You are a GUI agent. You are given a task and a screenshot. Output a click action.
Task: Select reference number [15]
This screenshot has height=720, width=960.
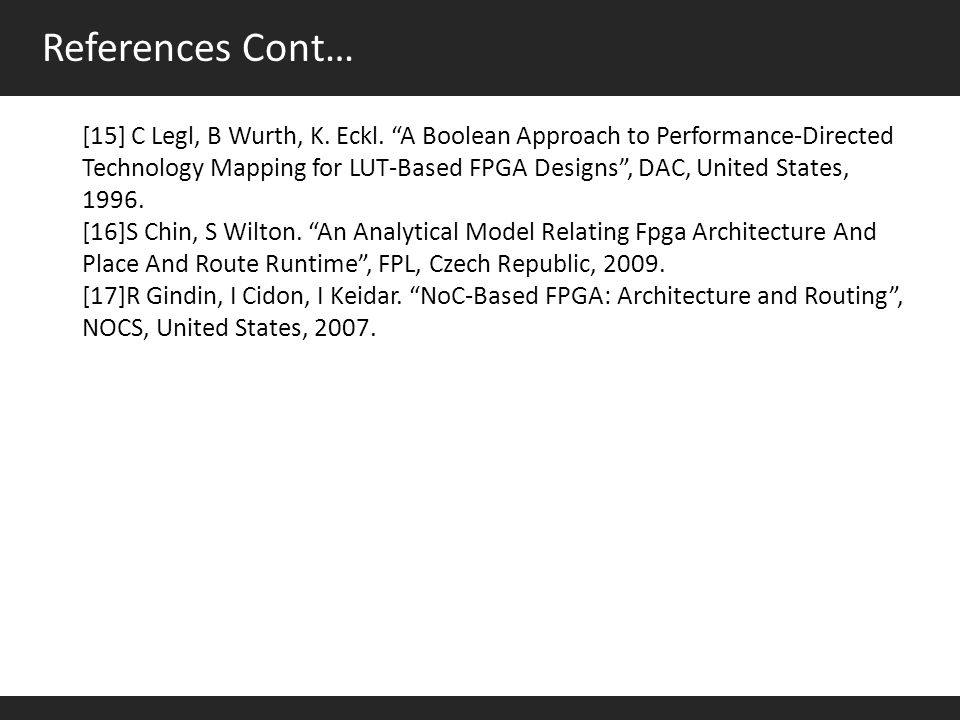pos(104,136)
